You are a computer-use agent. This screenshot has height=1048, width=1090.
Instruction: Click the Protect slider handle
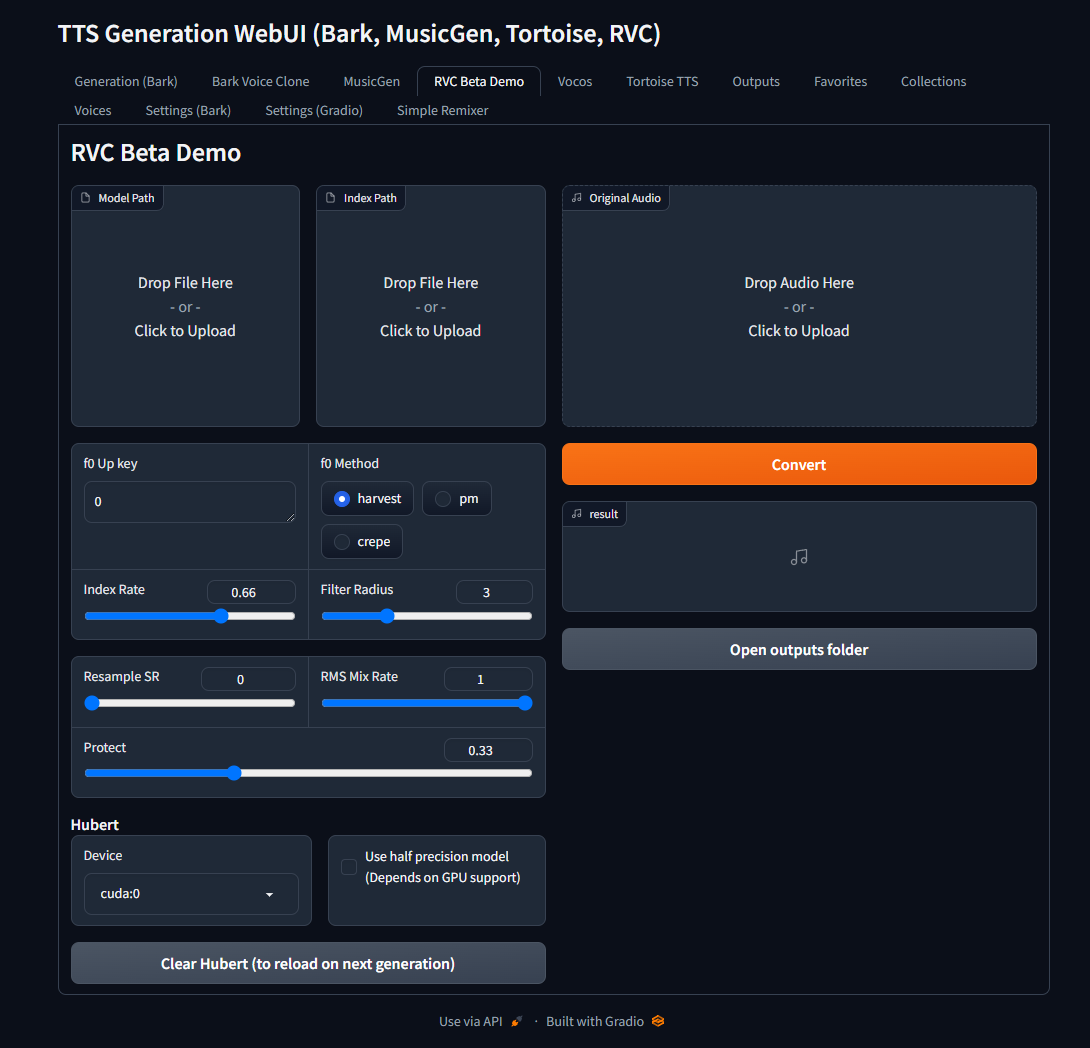(x=234, y=773)
